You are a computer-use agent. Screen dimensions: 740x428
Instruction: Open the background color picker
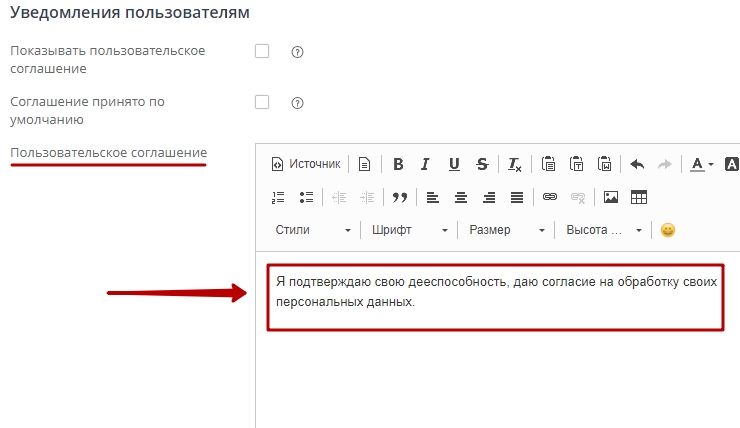732,164
